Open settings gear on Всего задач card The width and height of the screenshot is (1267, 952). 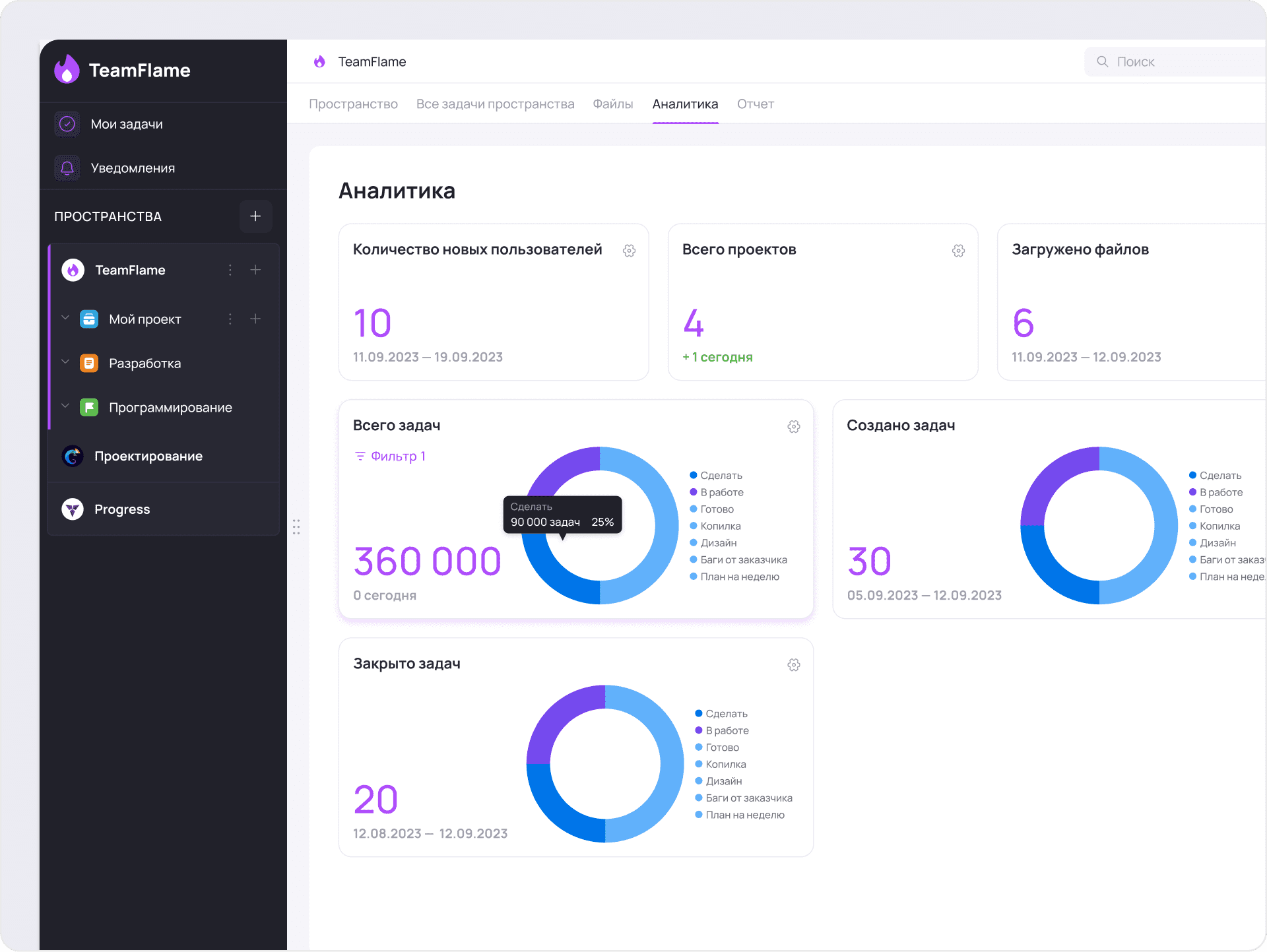(793, 427)
